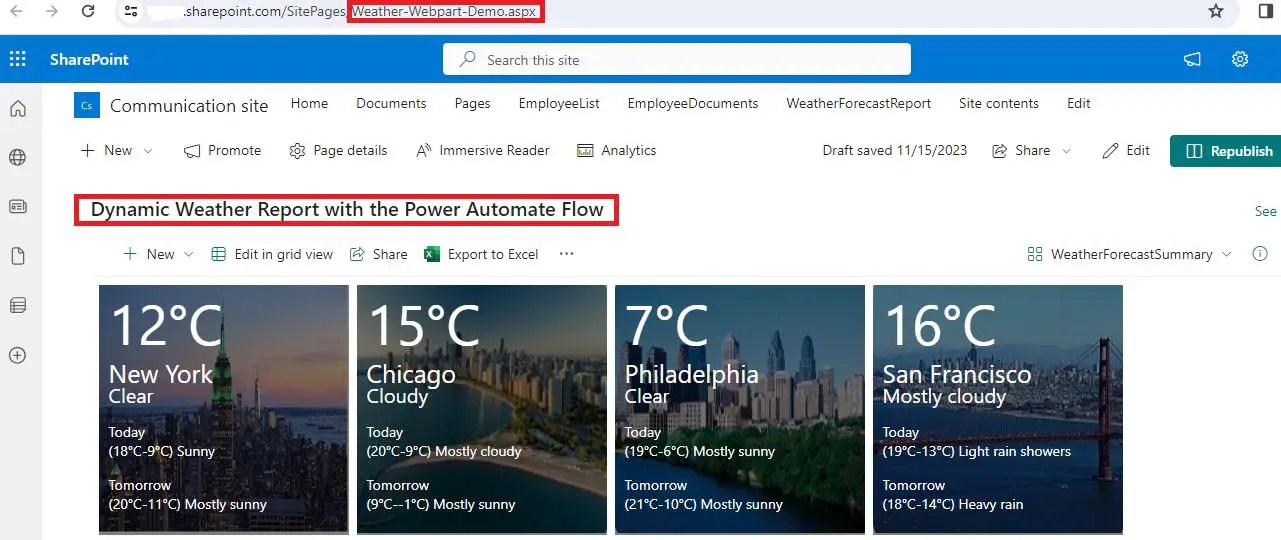The image size is (1281, 540).
Task: Open the list toolbar more options ellipsis
Action: click(x=567, y=254)
